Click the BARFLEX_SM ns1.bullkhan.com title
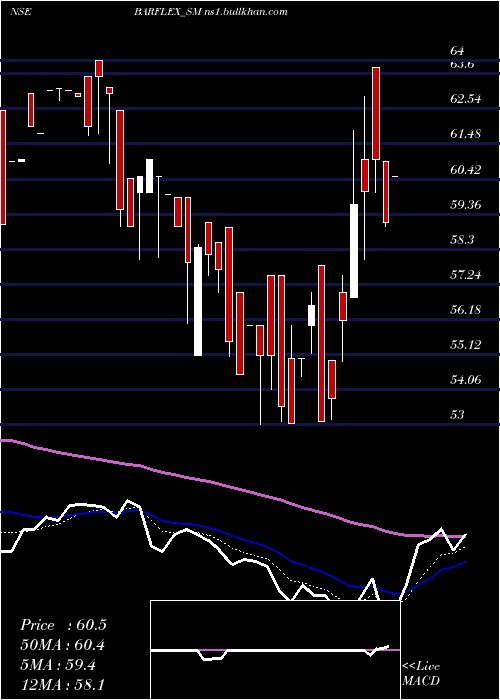The image size is (500, 700). point(211,12)
